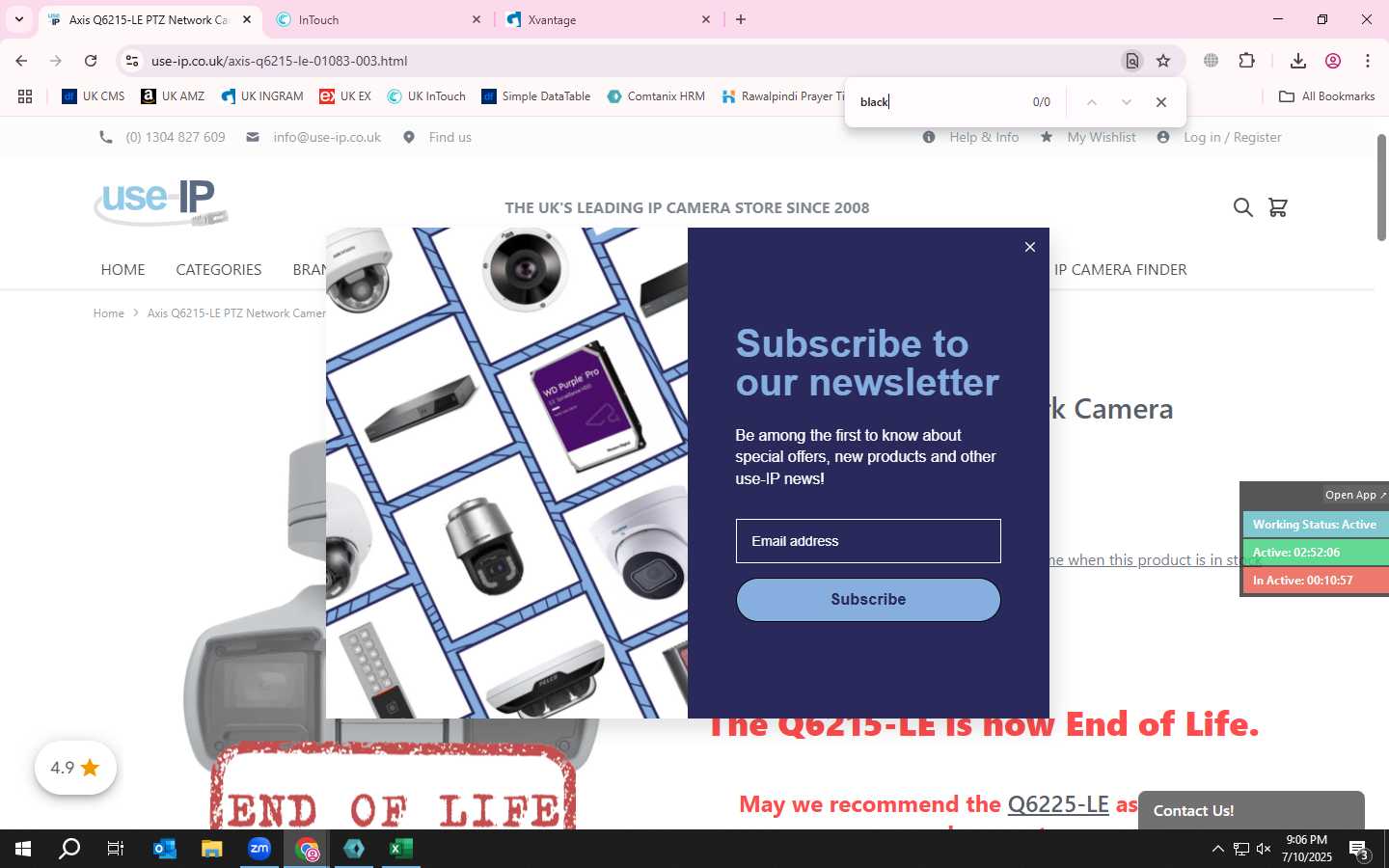Open Windows taskbar search

pyautogui.click(x=69, y=849)
